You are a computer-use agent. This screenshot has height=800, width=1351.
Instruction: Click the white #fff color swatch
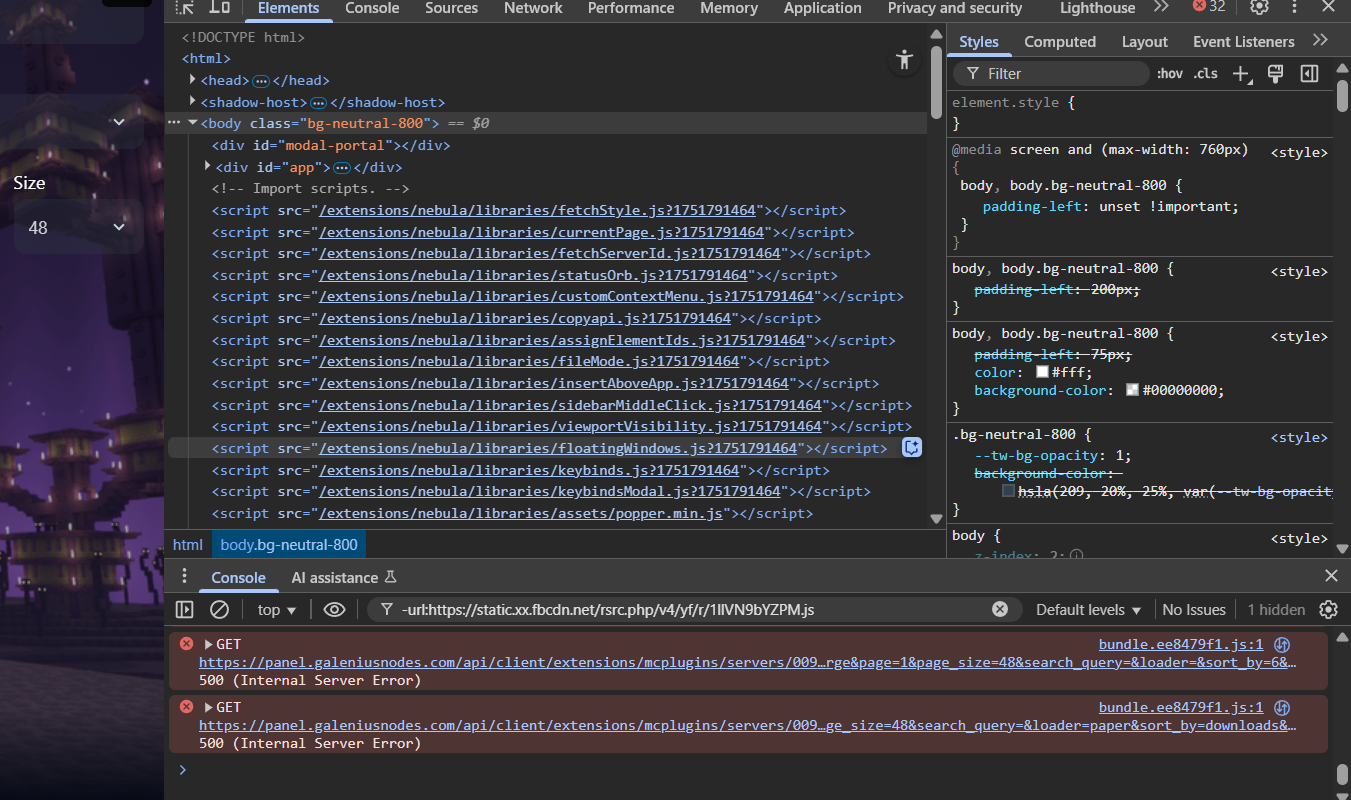(1042, 372)
